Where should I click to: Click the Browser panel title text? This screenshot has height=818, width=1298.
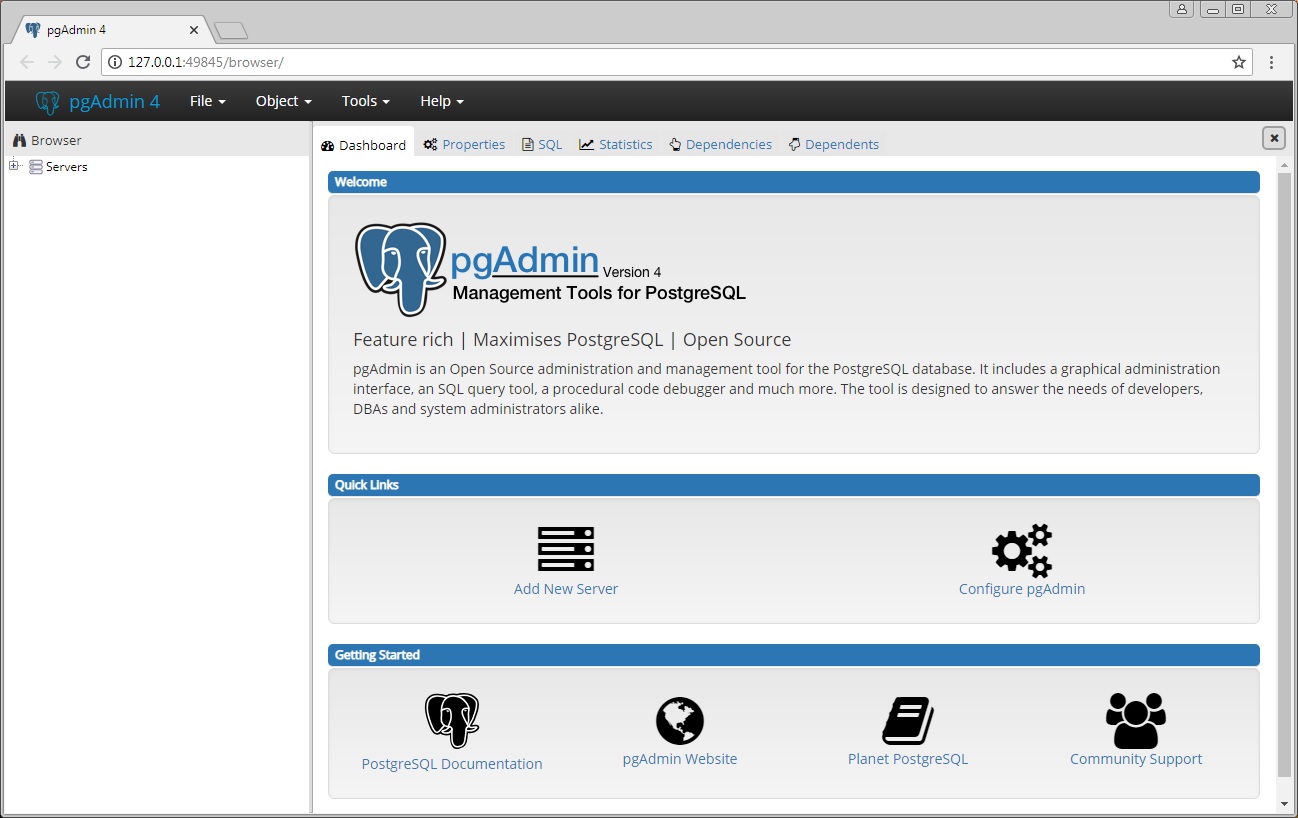tap(56, 141)
